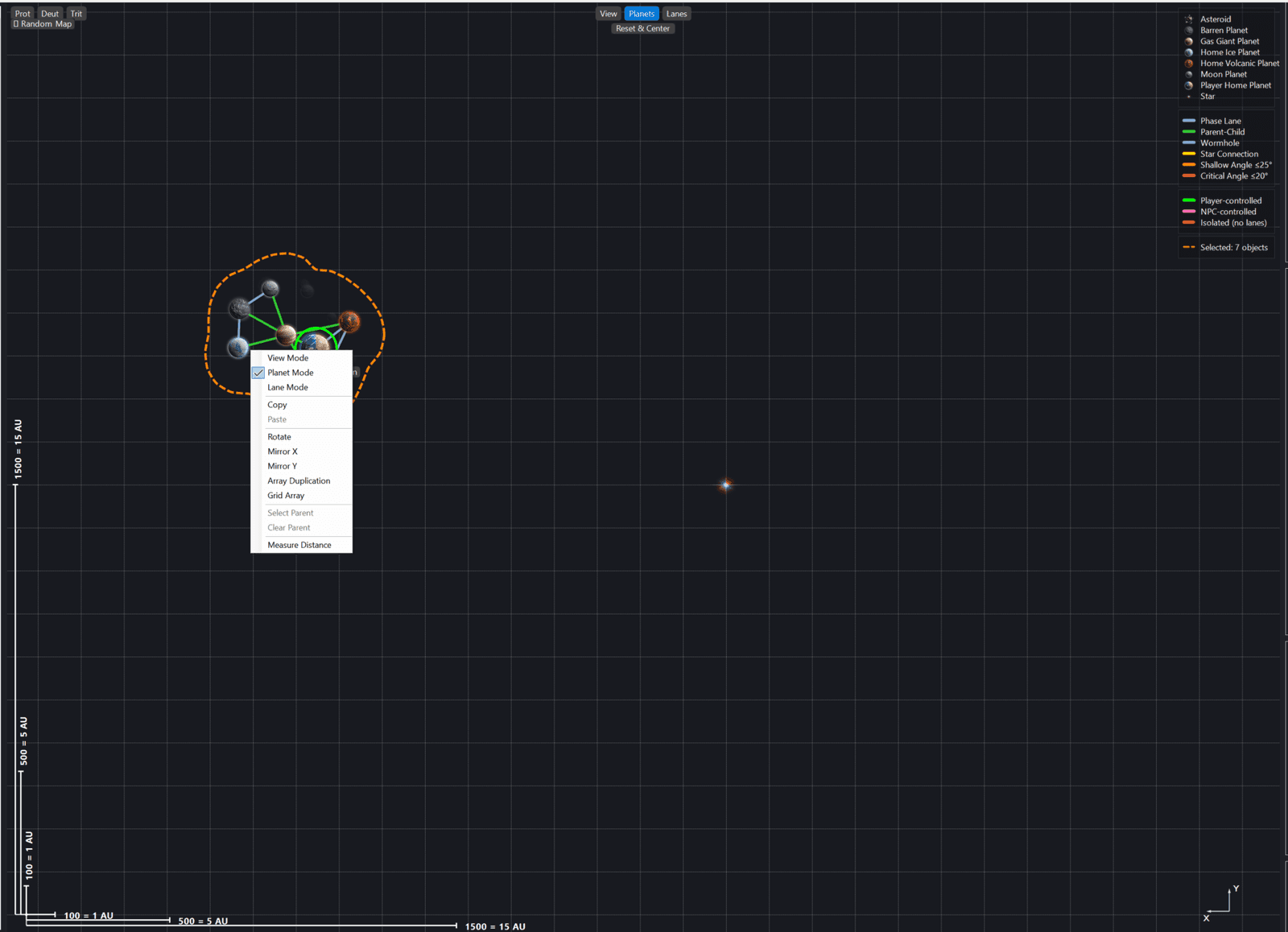Select the smaller grey planet atop the cluster
1288x932 pixels.
coord(270,288)
